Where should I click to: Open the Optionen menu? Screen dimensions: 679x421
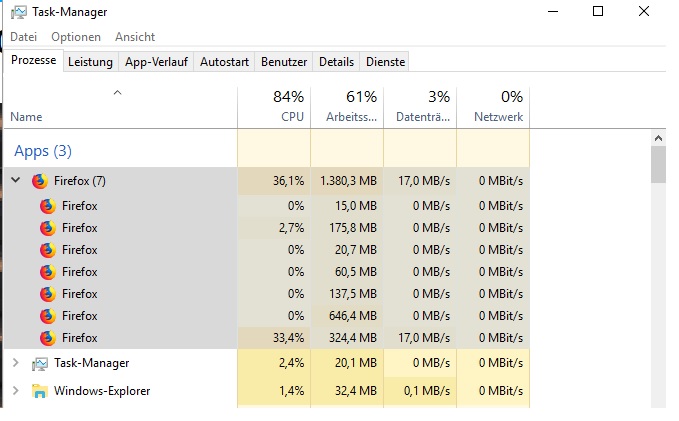76,37
